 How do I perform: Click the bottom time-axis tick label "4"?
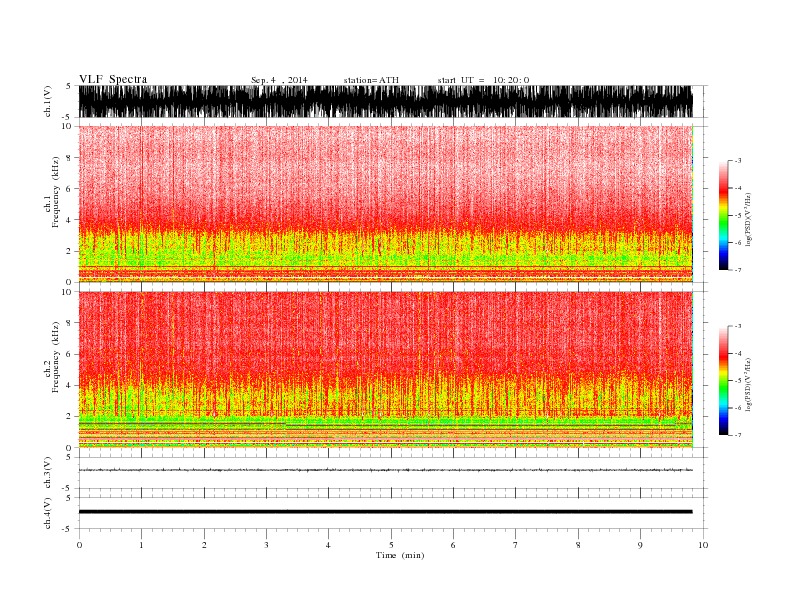tap(328, 545)
